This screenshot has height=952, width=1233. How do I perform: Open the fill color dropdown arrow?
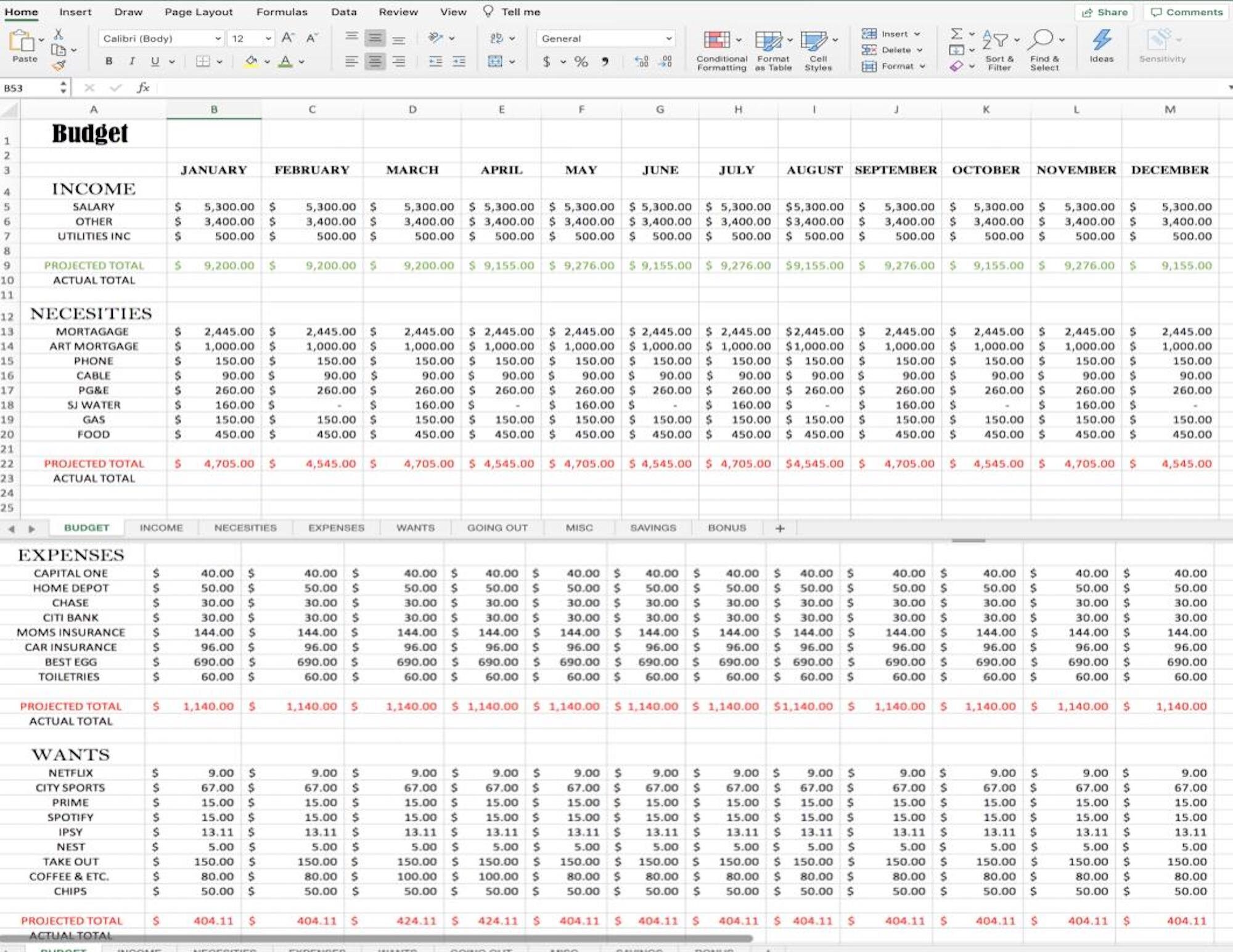[x=266, y=61]
